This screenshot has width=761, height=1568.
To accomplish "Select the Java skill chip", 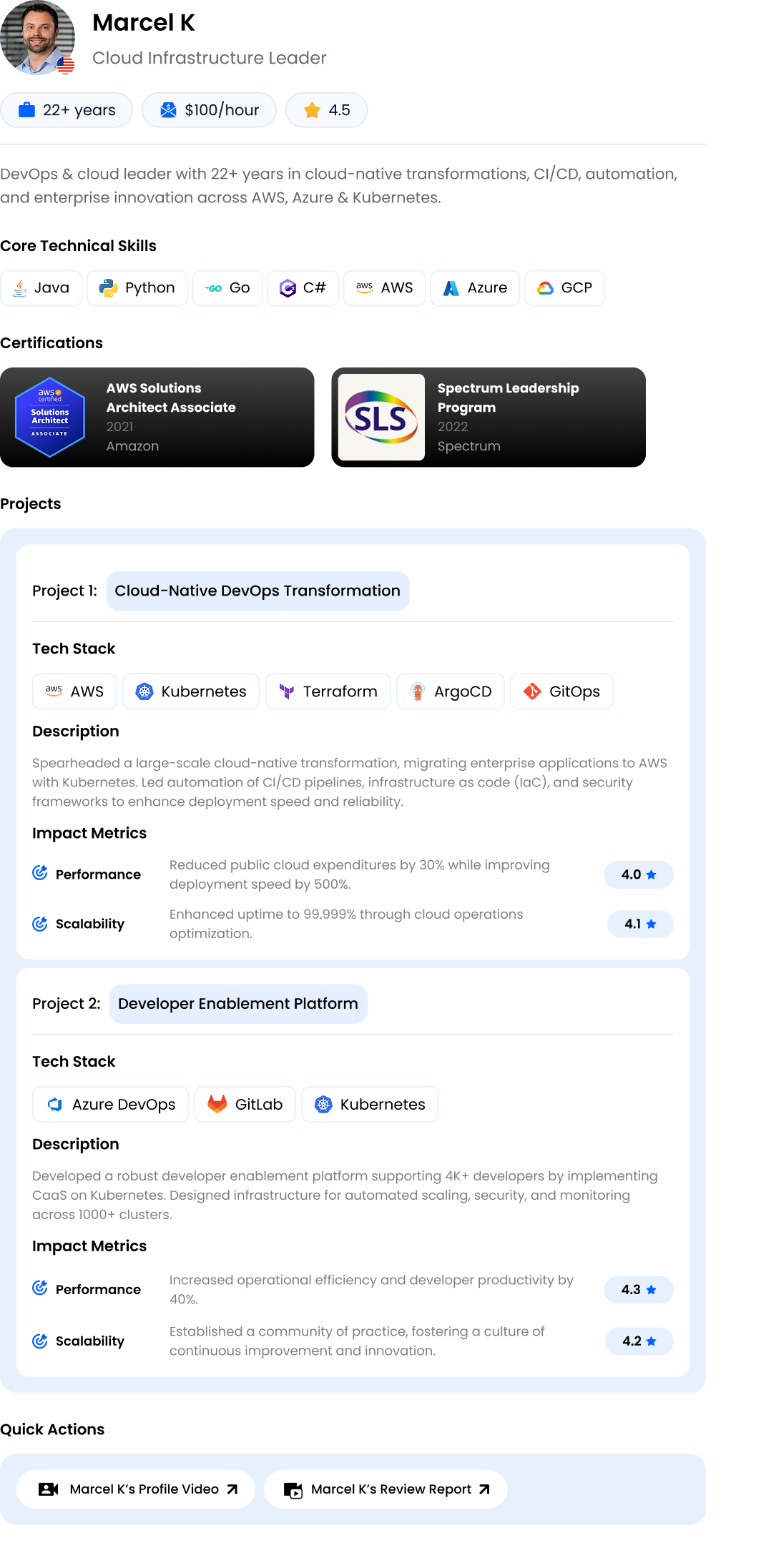I will coord(41,288).
